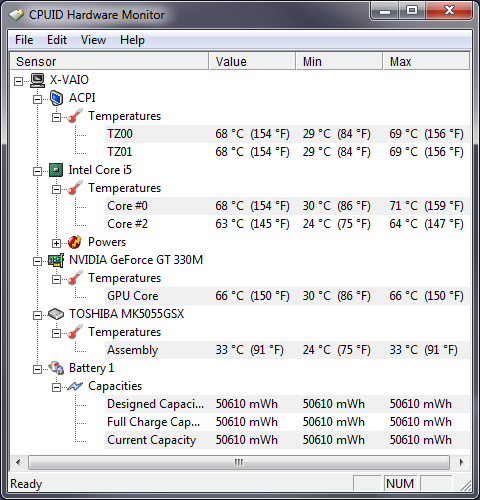This screenshot has width=480, height=500.
Task: Click the Sensor column header
Action: click(109, 61)
